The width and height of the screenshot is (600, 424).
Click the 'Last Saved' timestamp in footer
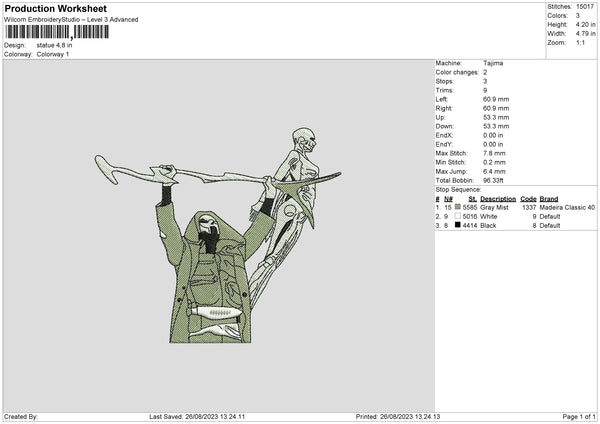tap(197, 417)
